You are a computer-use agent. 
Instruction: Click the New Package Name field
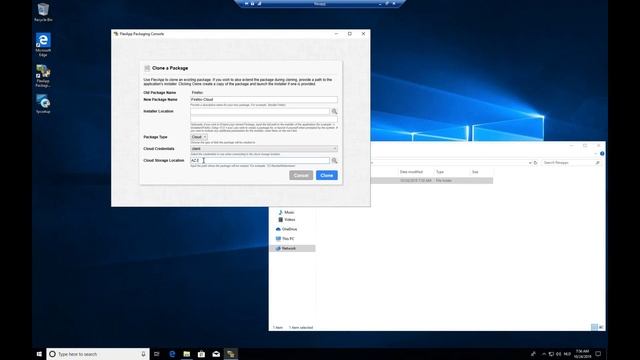click(x=264, y=99)
